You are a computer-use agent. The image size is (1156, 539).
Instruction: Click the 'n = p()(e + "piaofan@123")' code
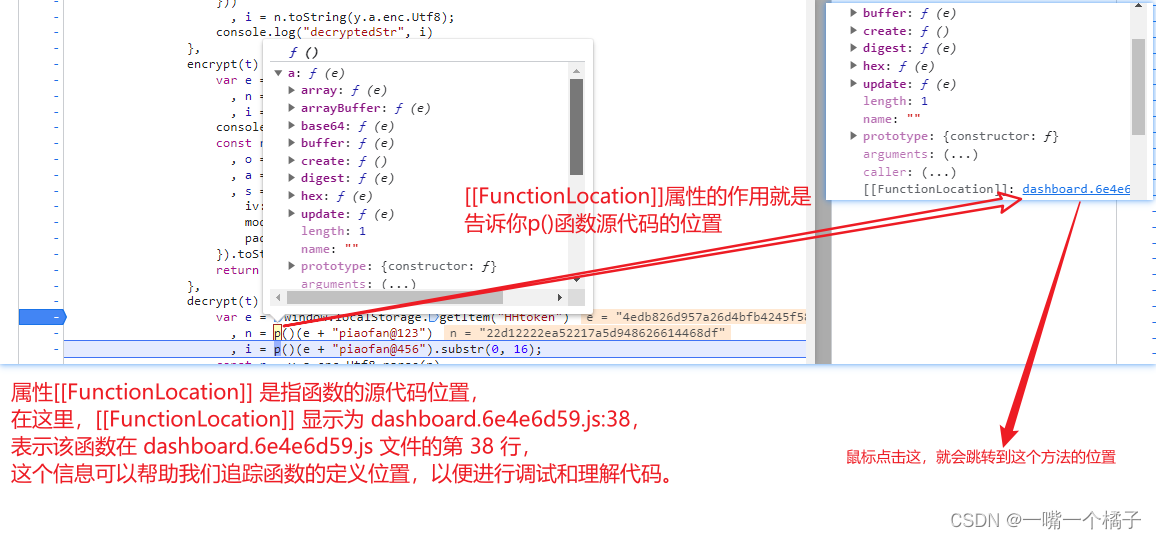331,333
